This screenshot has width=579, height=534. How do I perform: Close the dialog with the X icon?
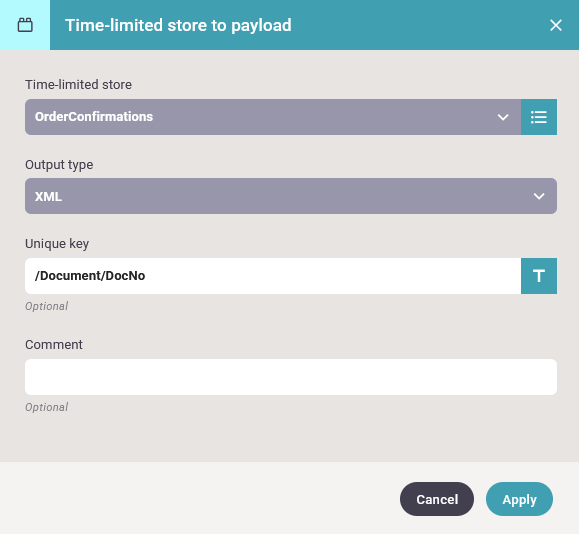coord(555,25)
